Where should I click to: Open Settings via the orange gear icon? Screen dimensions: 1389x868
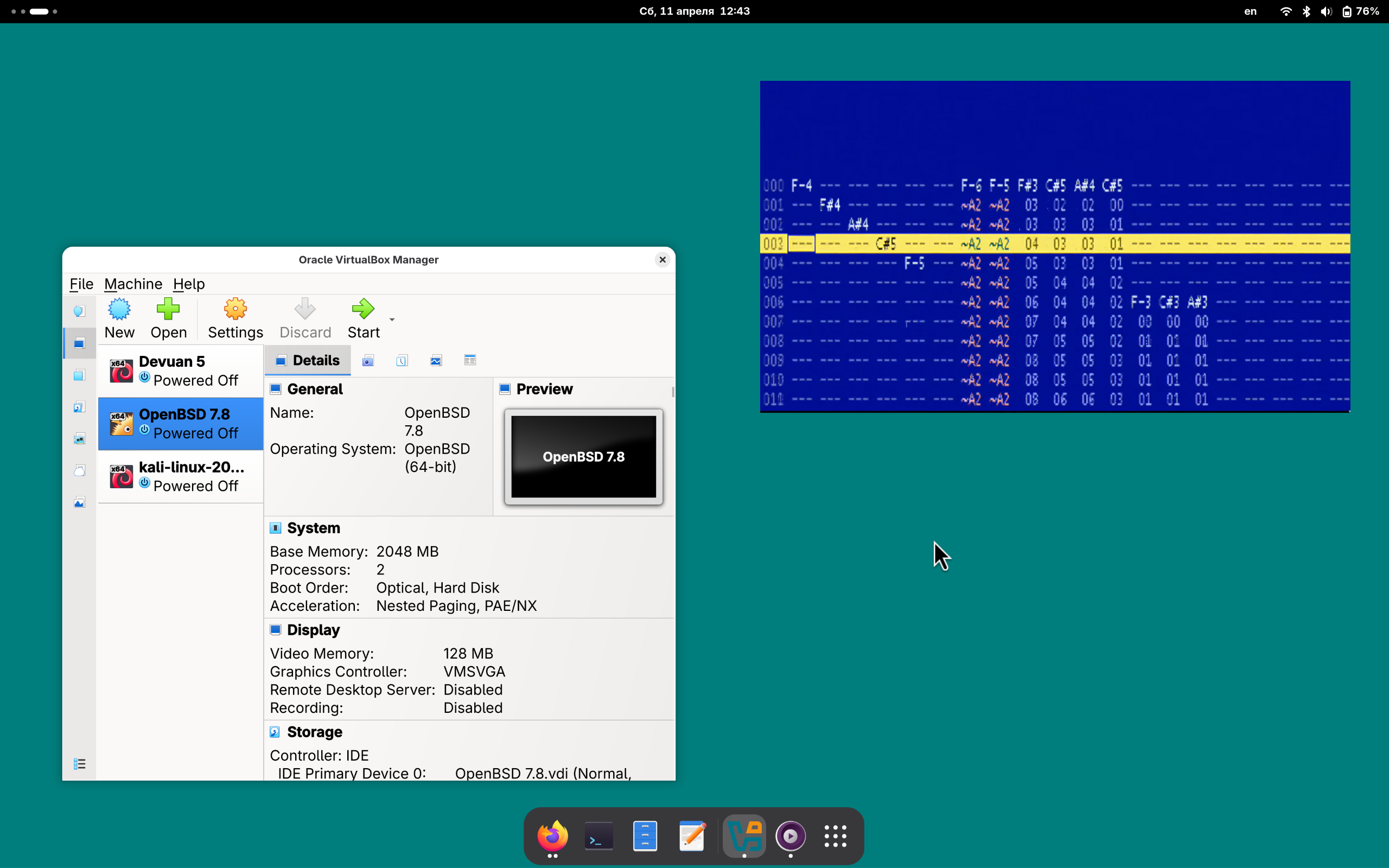[235, 309]
